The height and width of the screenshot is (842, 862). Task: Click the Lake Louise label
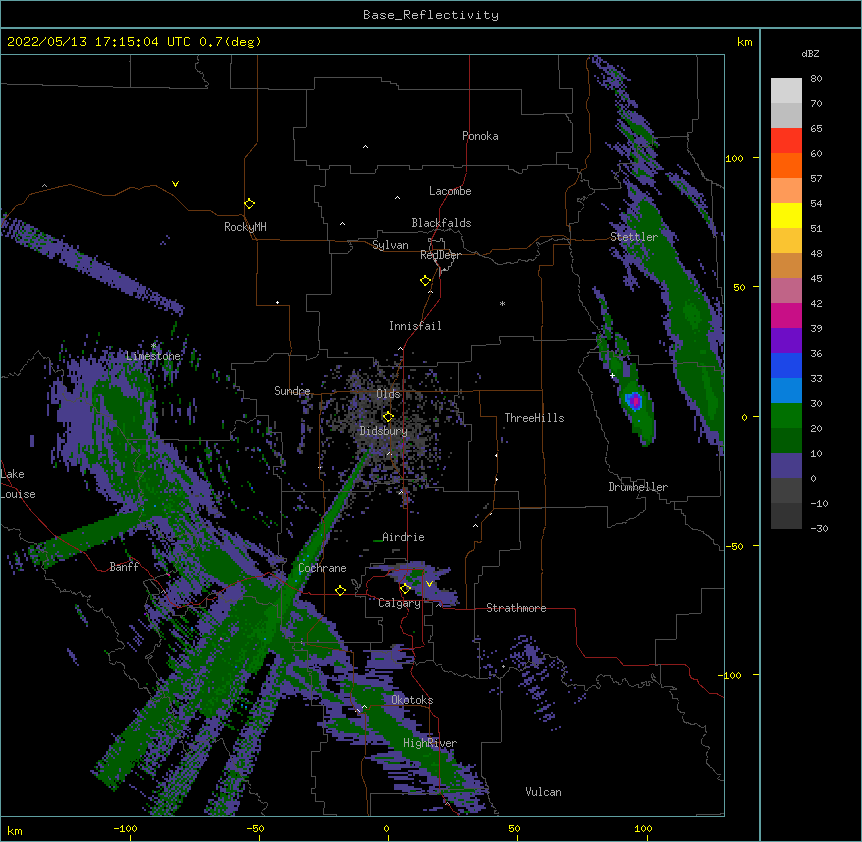18,484
